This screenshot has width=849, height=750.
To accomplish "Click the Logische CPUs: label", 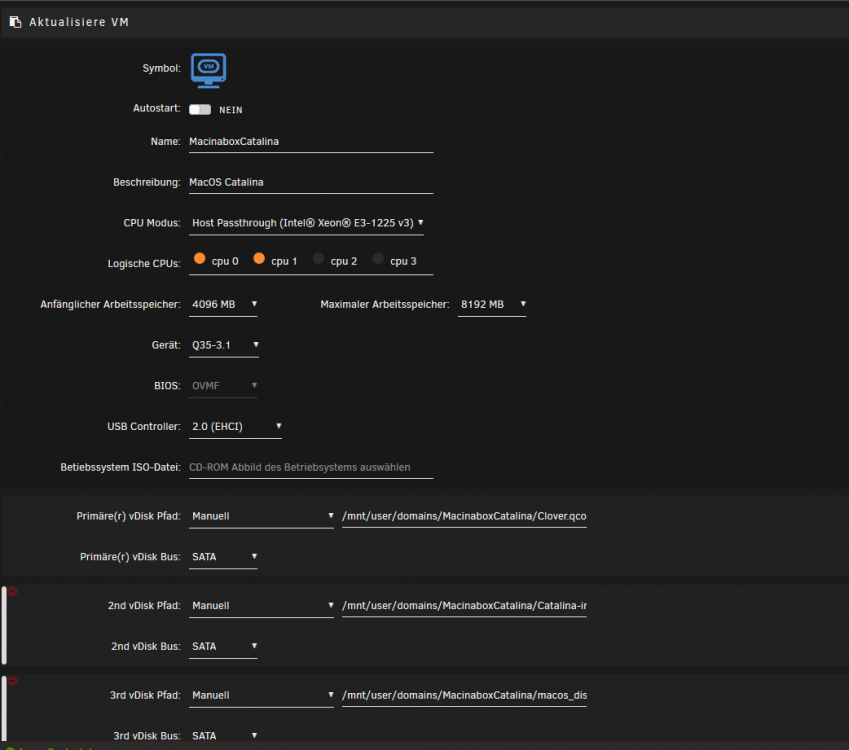I will [144, 264].
